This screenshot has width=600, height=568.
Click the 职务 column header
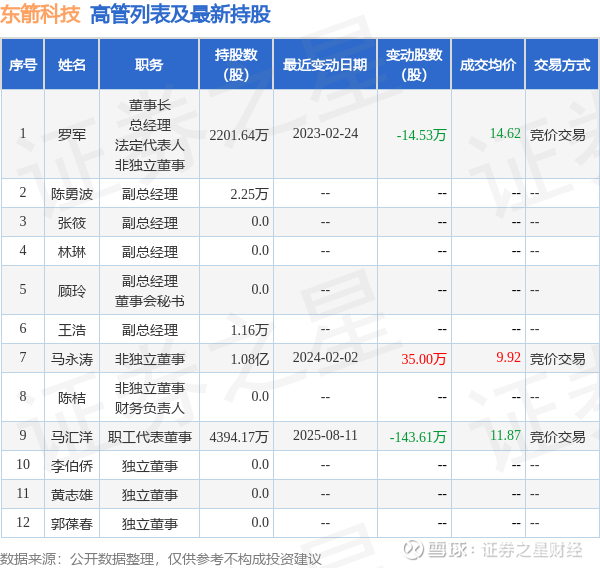(149, 64)
